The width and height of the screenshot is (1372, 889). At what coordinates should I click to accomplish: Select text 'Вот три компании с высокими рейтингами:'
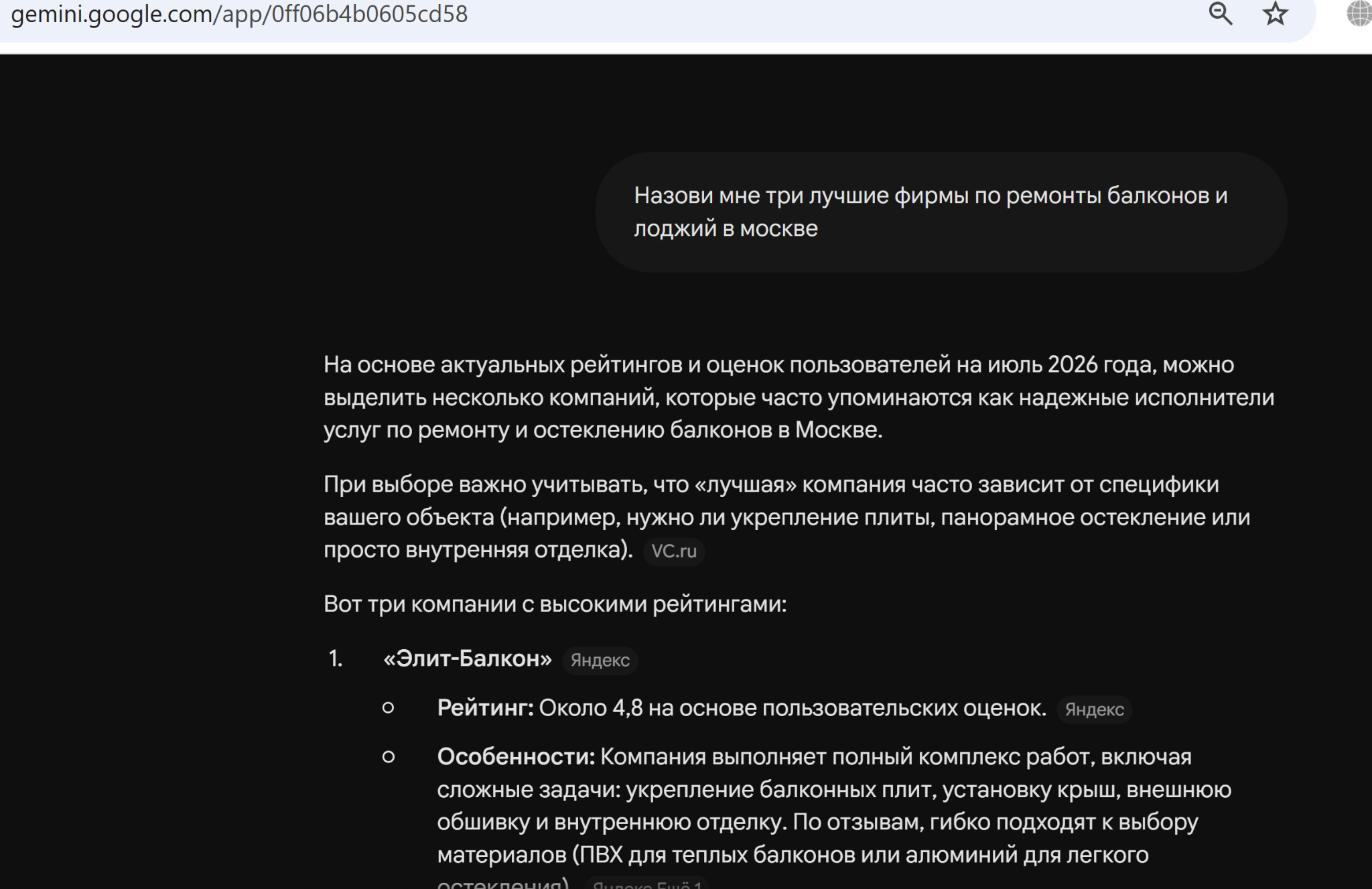[555, 604]
